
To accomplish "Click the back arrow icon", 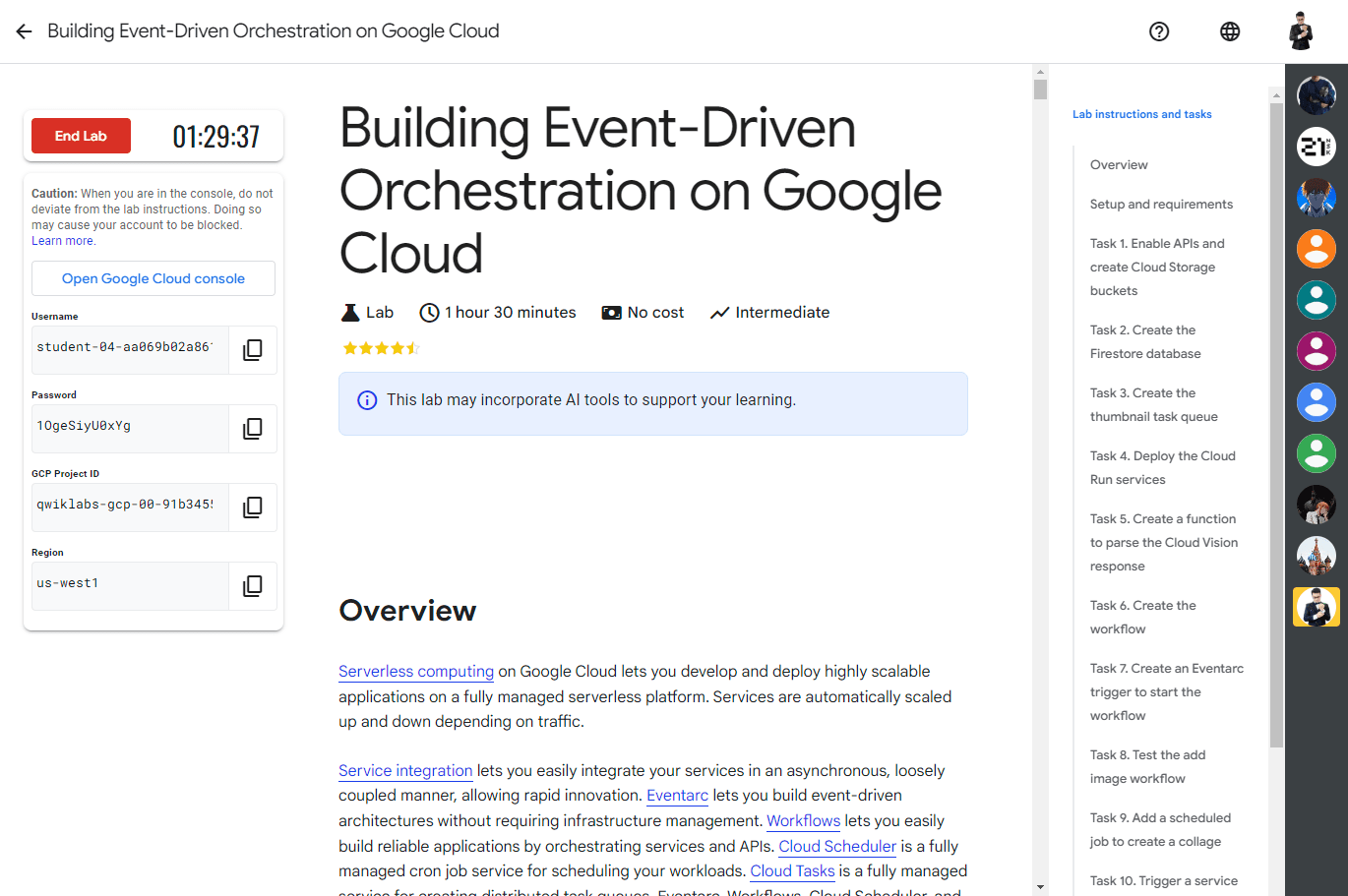I will (x=24, y=31).
